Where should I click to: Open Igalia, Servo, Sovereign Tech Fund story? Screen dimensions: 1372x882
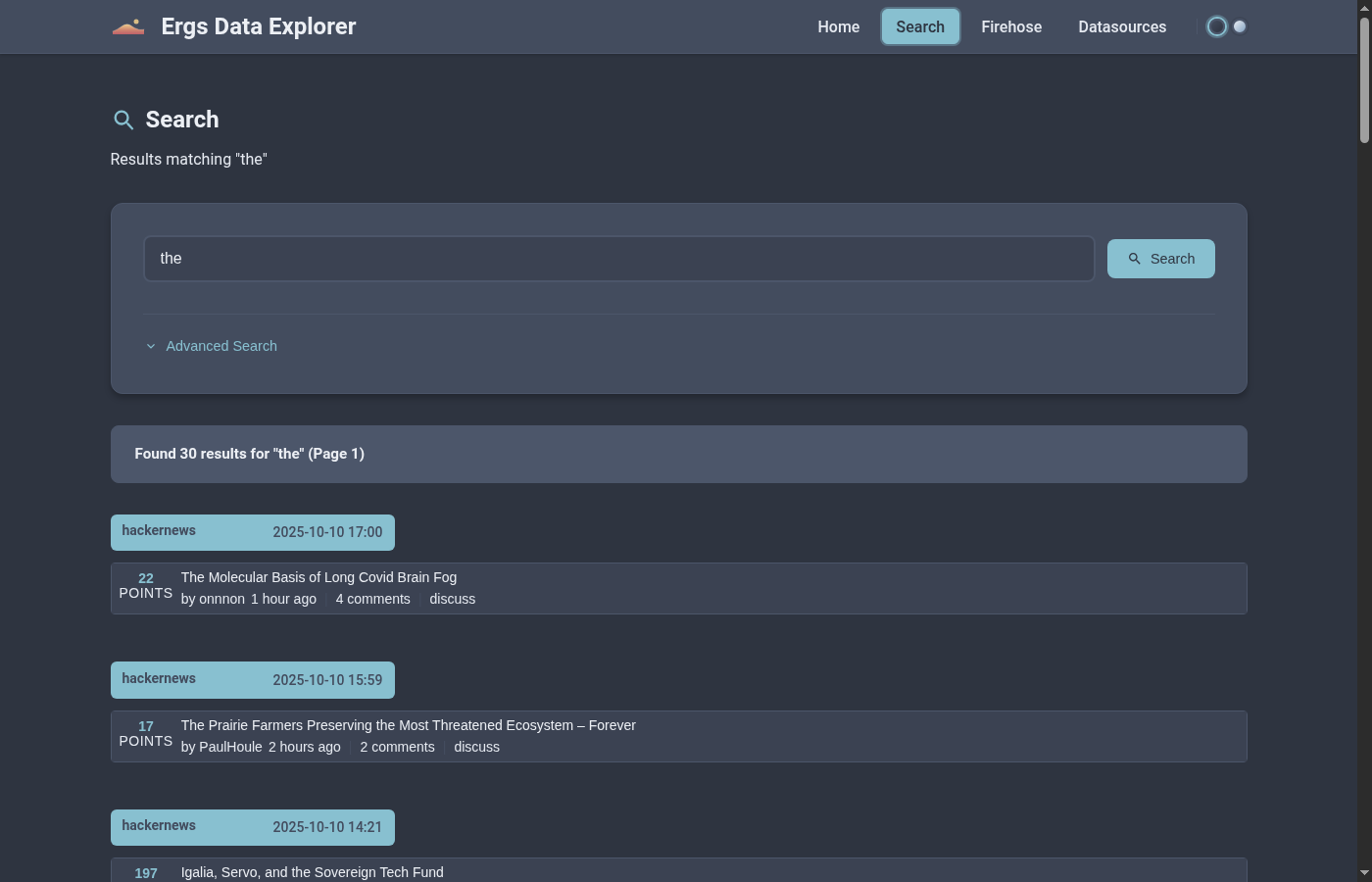pos(312,872)
